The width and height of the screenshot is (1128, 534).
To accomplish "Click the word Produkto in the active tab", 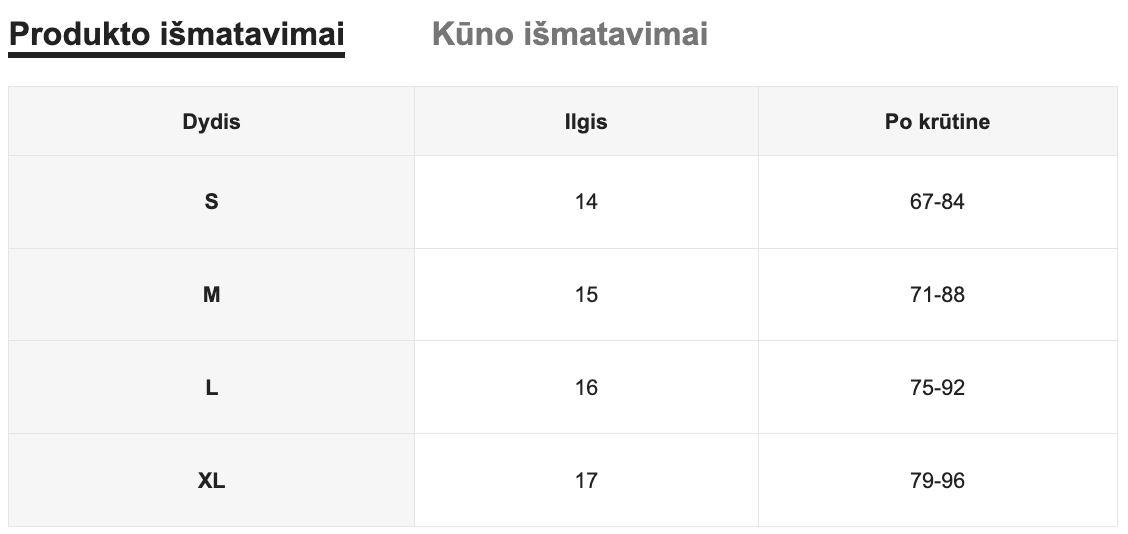I will click(x=79, y=34).
